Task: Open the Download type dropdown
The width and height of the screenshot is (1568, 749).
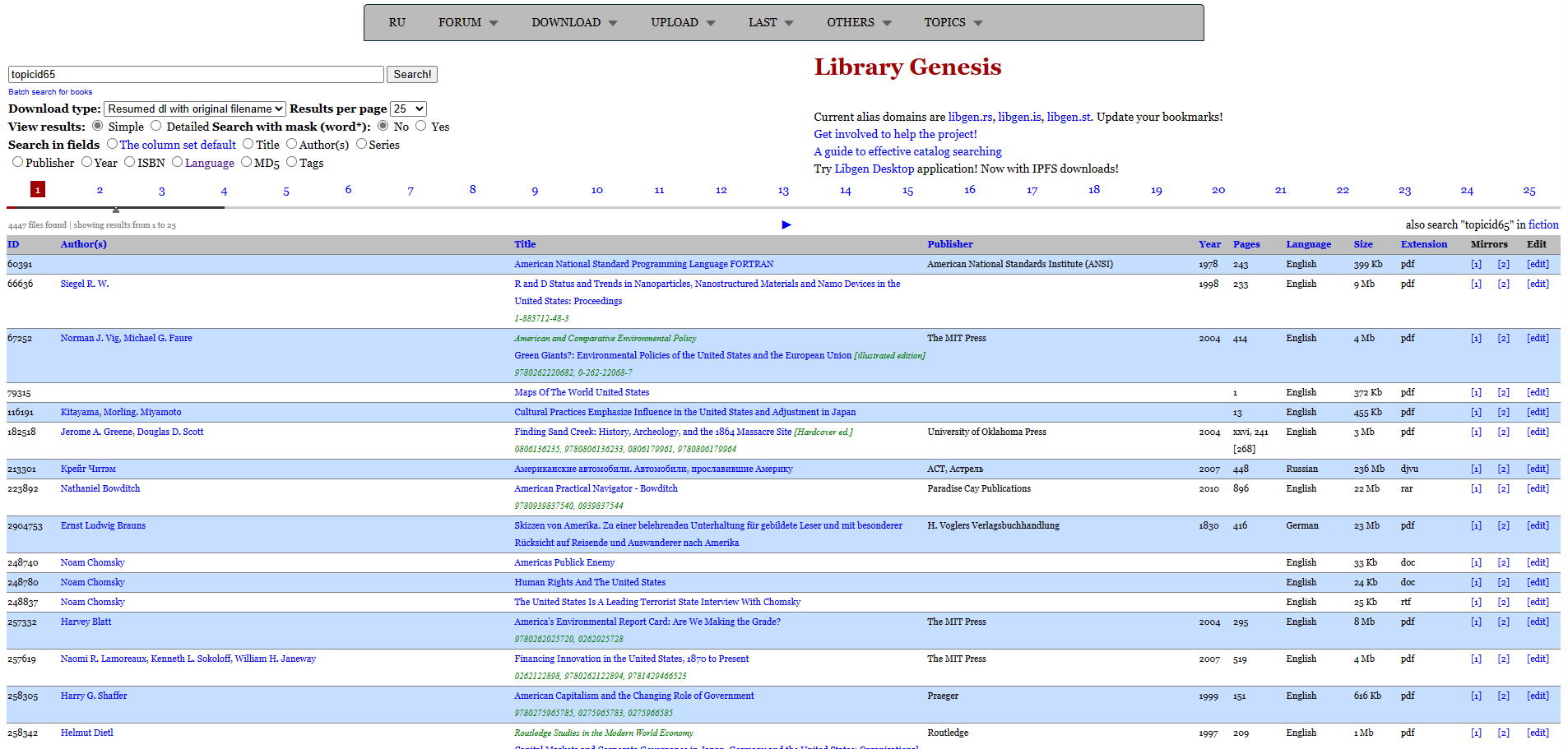Action: (195, 109)
